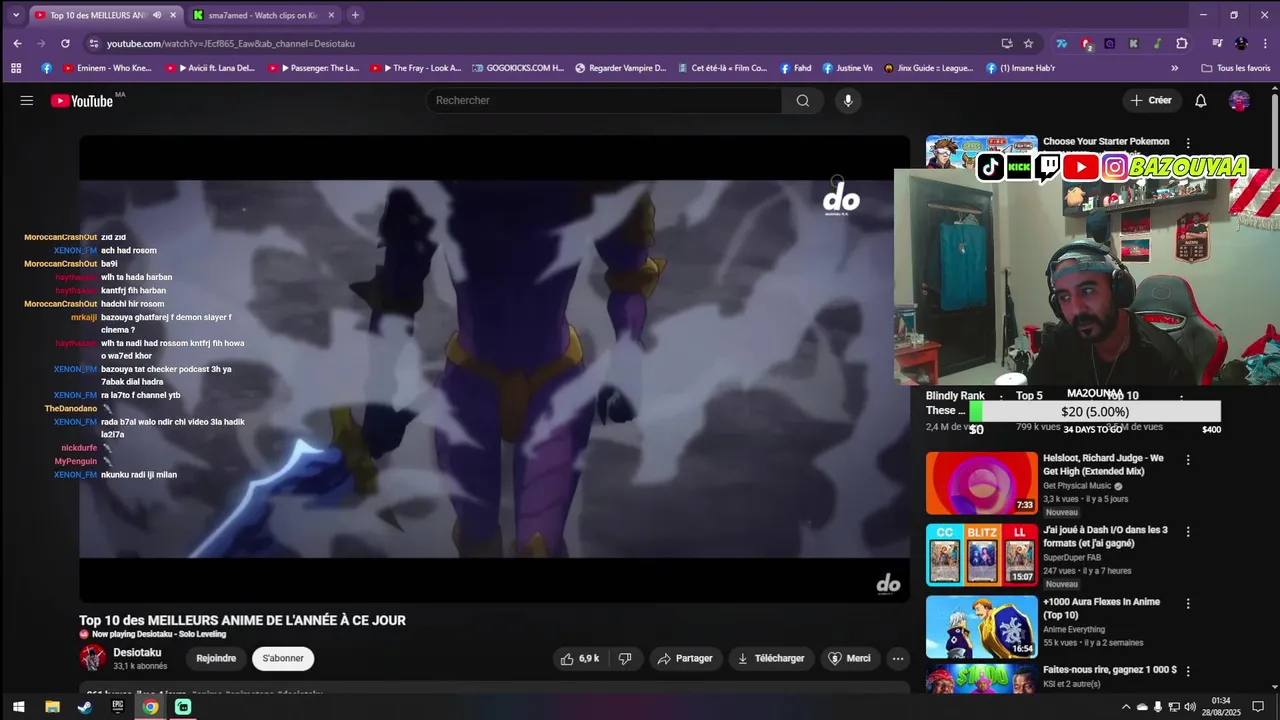1280x720 pixels.
Task: Start voice search with the microphone
Action: pyautogui.click(x=848, y=100)
